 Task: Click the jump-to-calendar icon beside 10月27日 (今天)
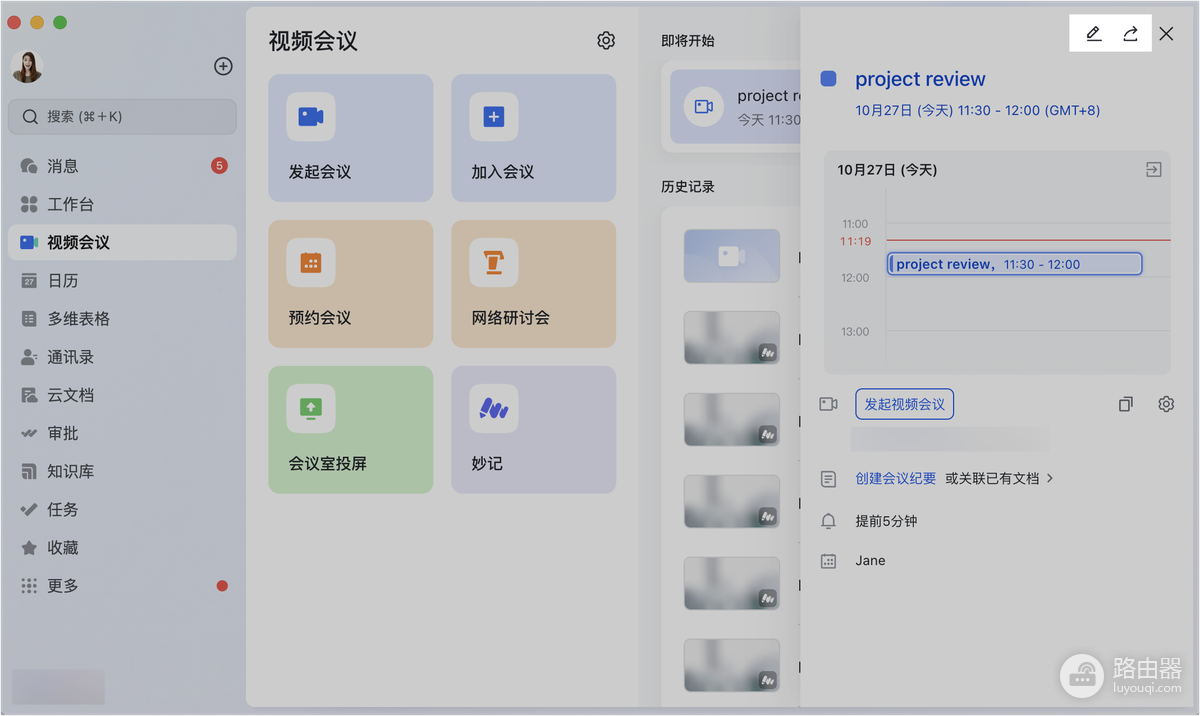pyautogui.click(x=1154, y=170)
